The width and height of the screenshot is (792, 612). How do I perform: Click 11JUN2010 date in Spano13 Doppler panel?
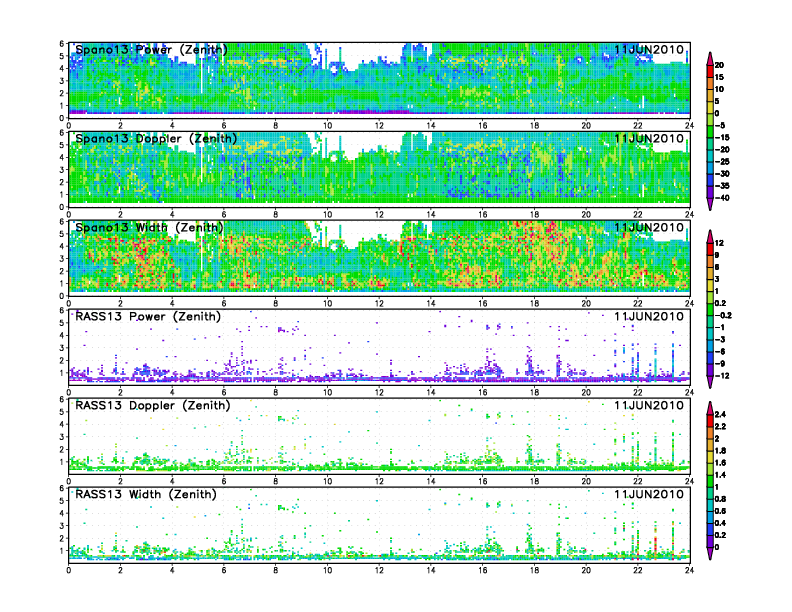[x=649, y=138]
